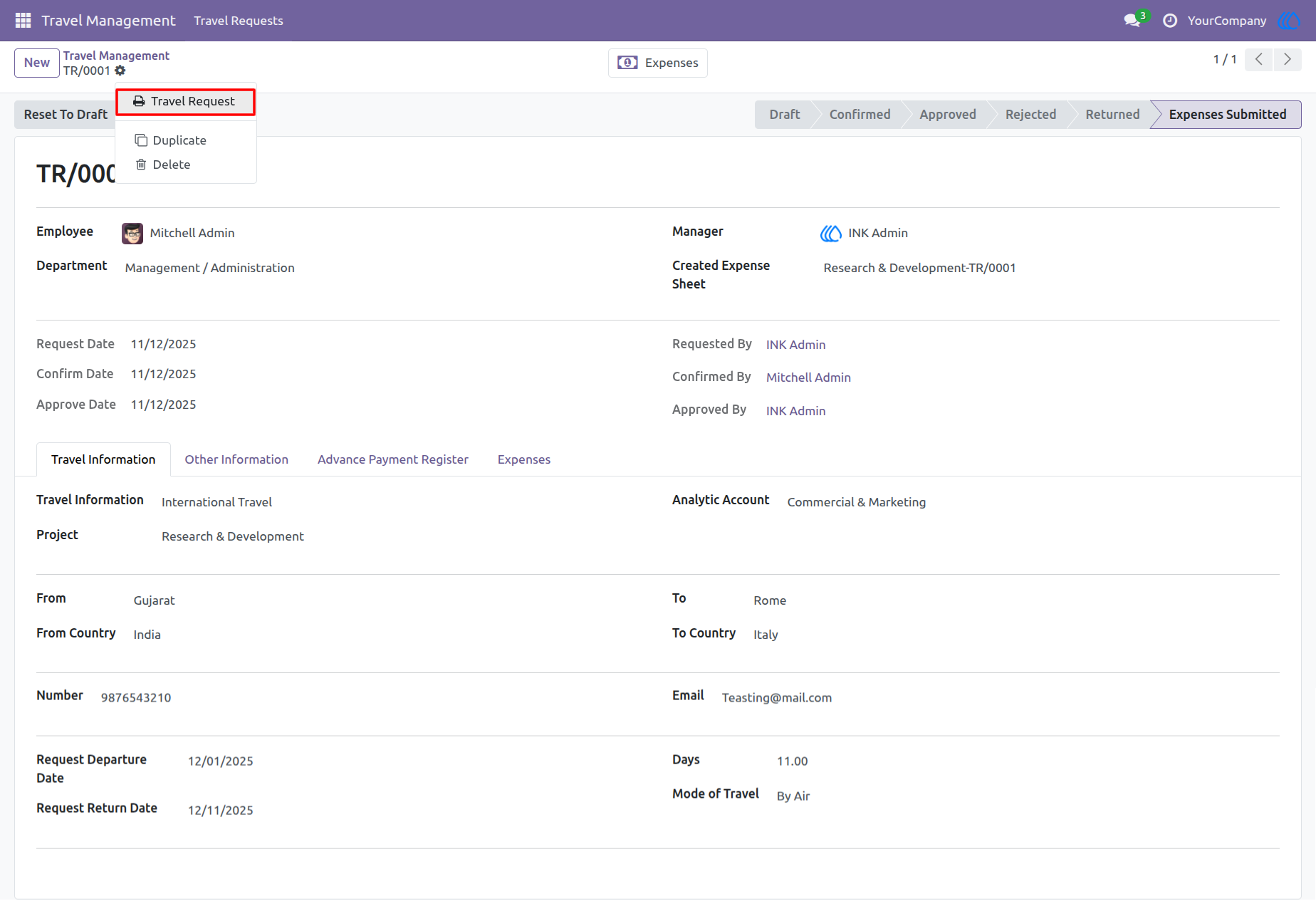Viewport: 1316px width, 901px height.
Task: Open the Expenses smart button
Action: point(657,63)
